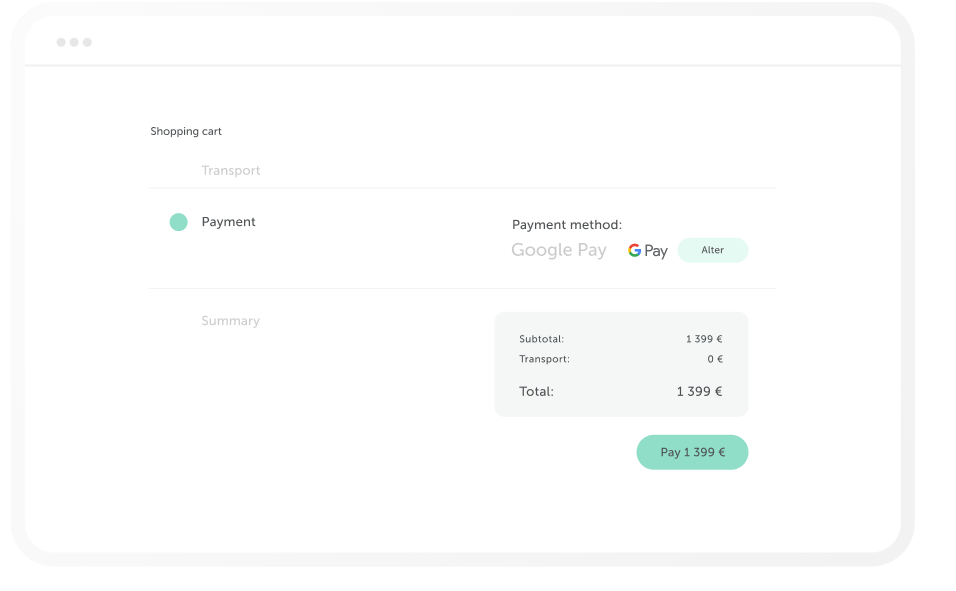Click the GPay badge next to payment method
Viewport: 956px width, 591px height.
647,250
